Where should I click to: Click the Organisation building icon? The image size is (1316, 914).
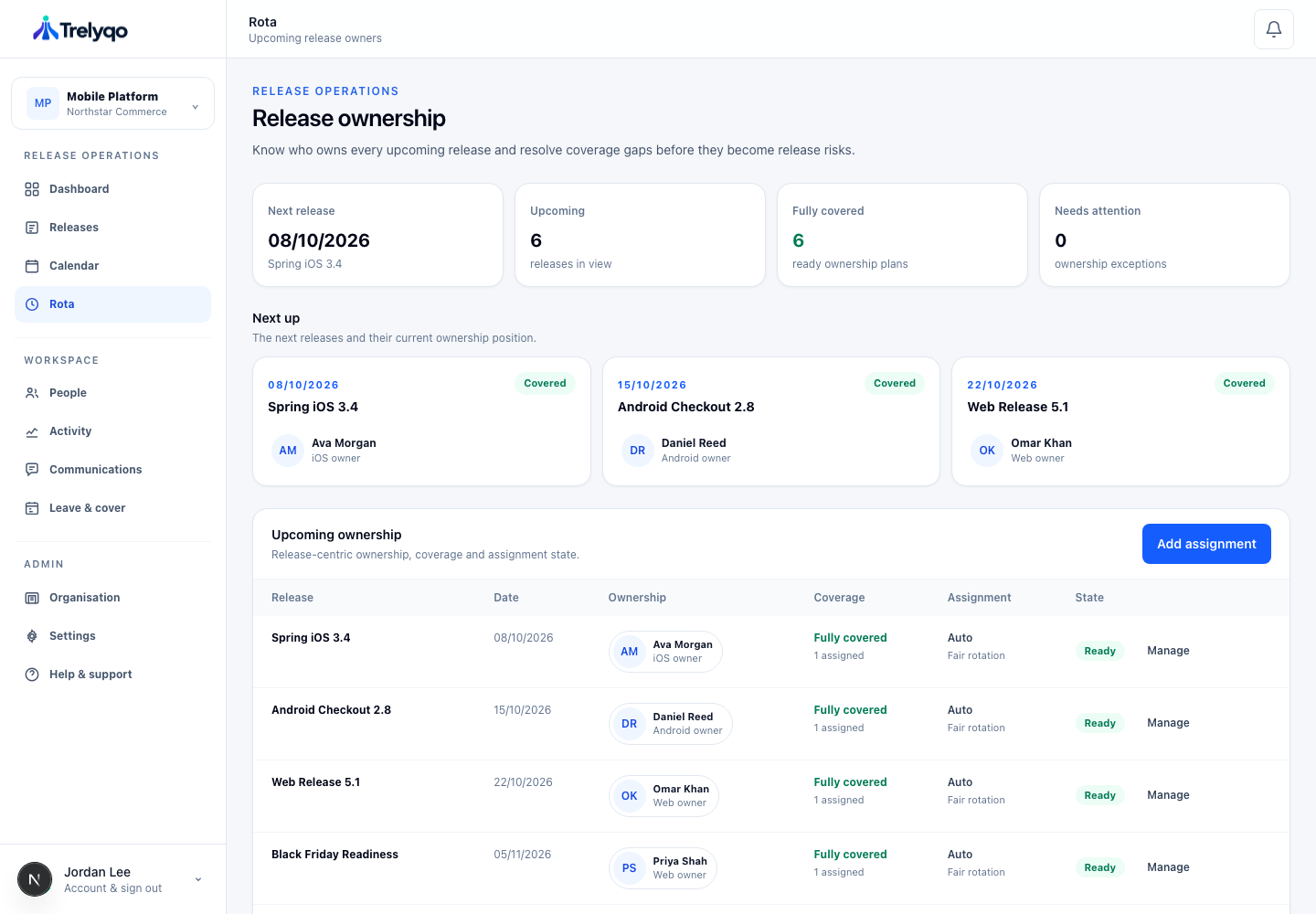pos(32,598)
